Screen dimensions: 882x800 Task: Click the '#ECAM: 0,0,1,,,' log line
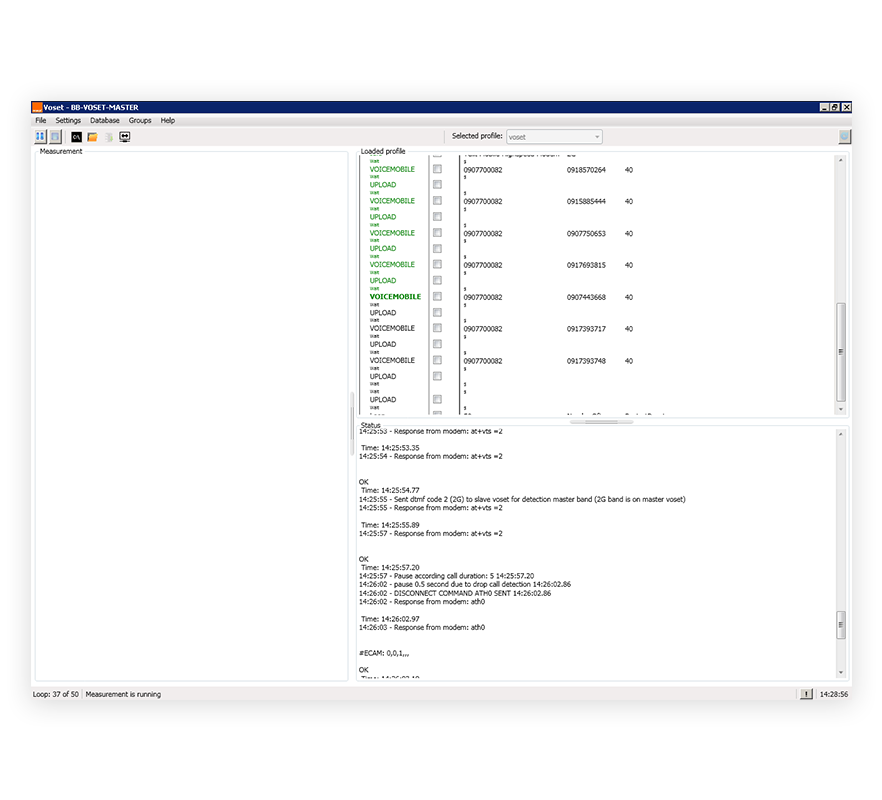tap(384, 653)
